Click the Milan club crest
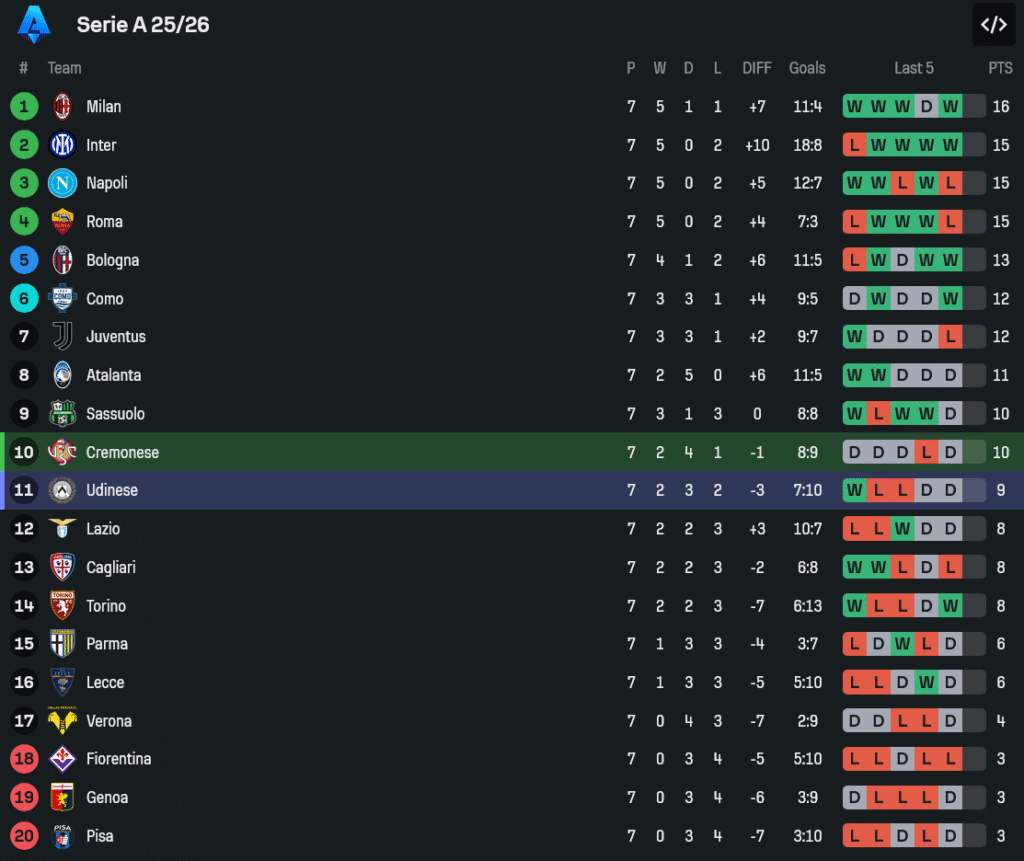Viewport: 1024px width, 861px height. [62, 106]
